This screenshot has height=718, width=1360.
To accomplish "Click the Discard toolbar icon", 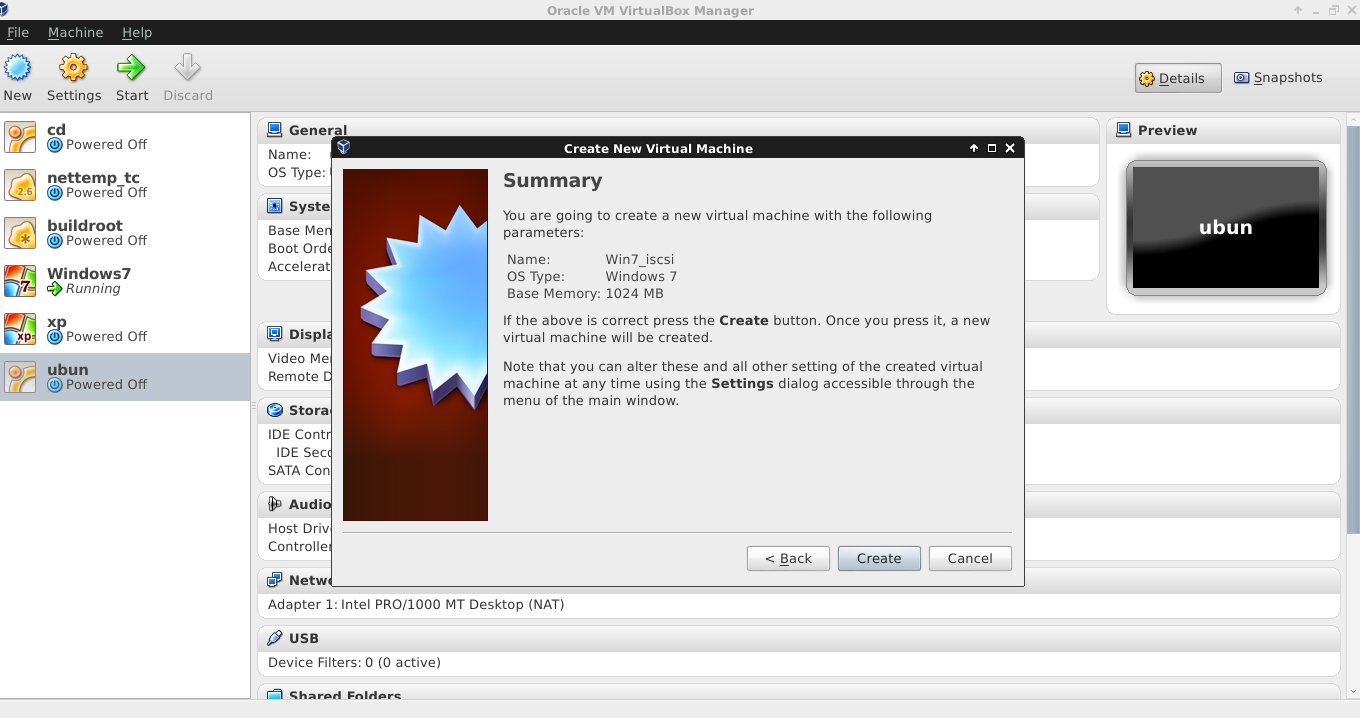I will coord(188,68).
